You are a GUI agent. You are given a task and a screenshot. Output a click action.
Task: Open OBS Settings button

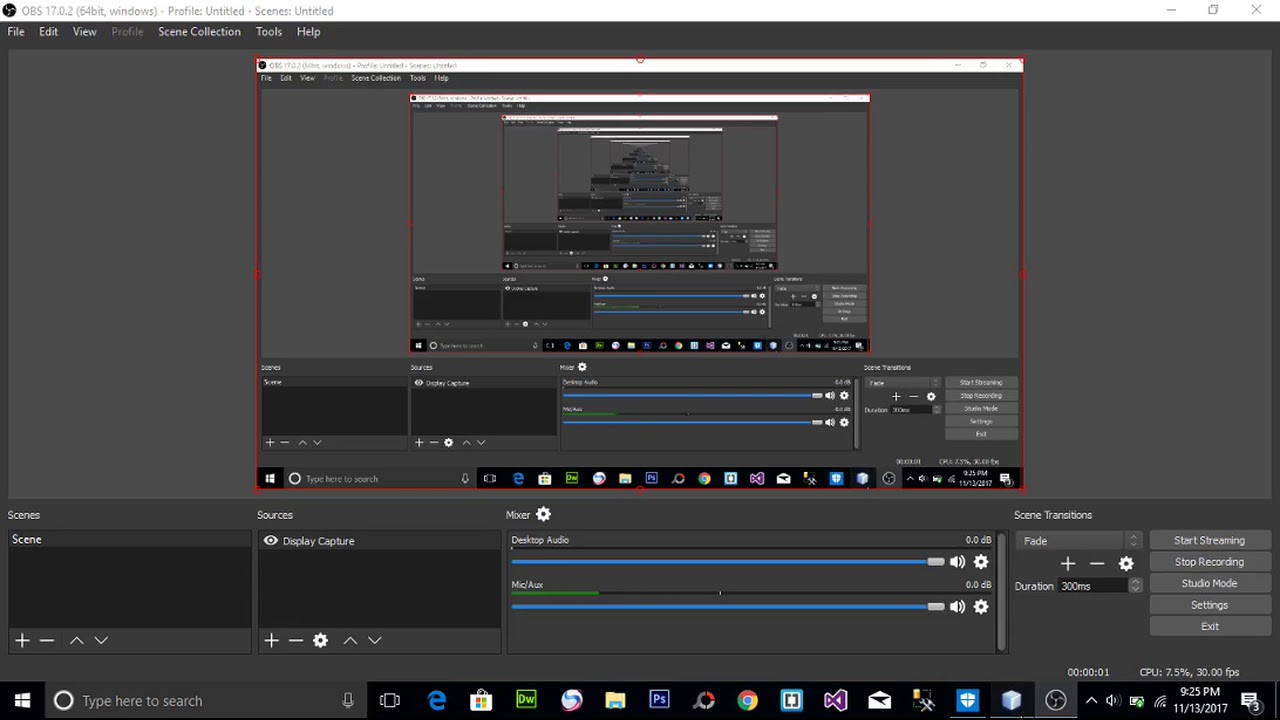click(1209, 605)
